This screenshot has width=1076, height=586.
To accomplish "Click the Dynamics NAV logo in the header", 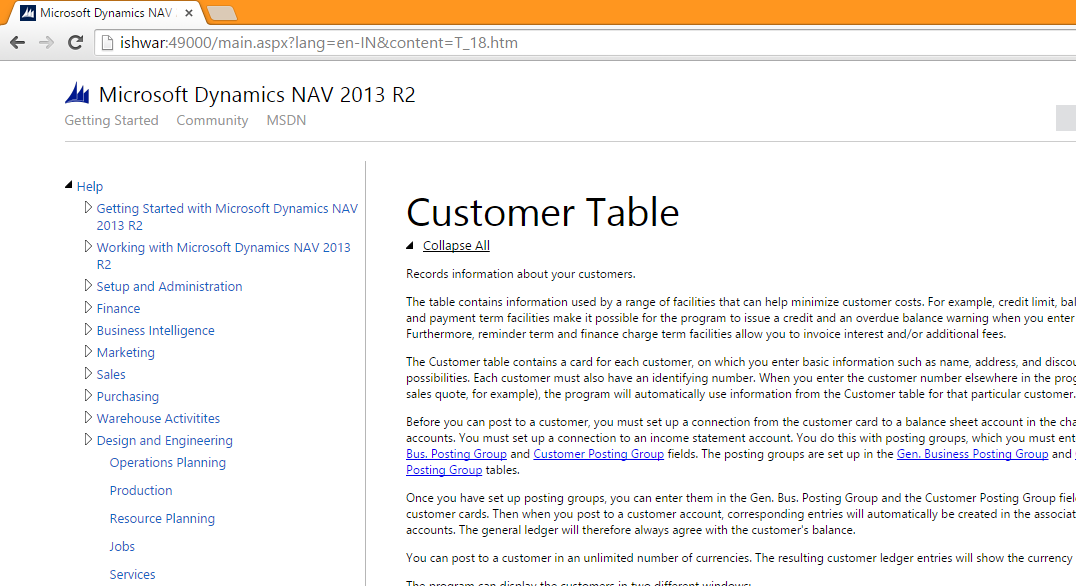I will 78,93.
